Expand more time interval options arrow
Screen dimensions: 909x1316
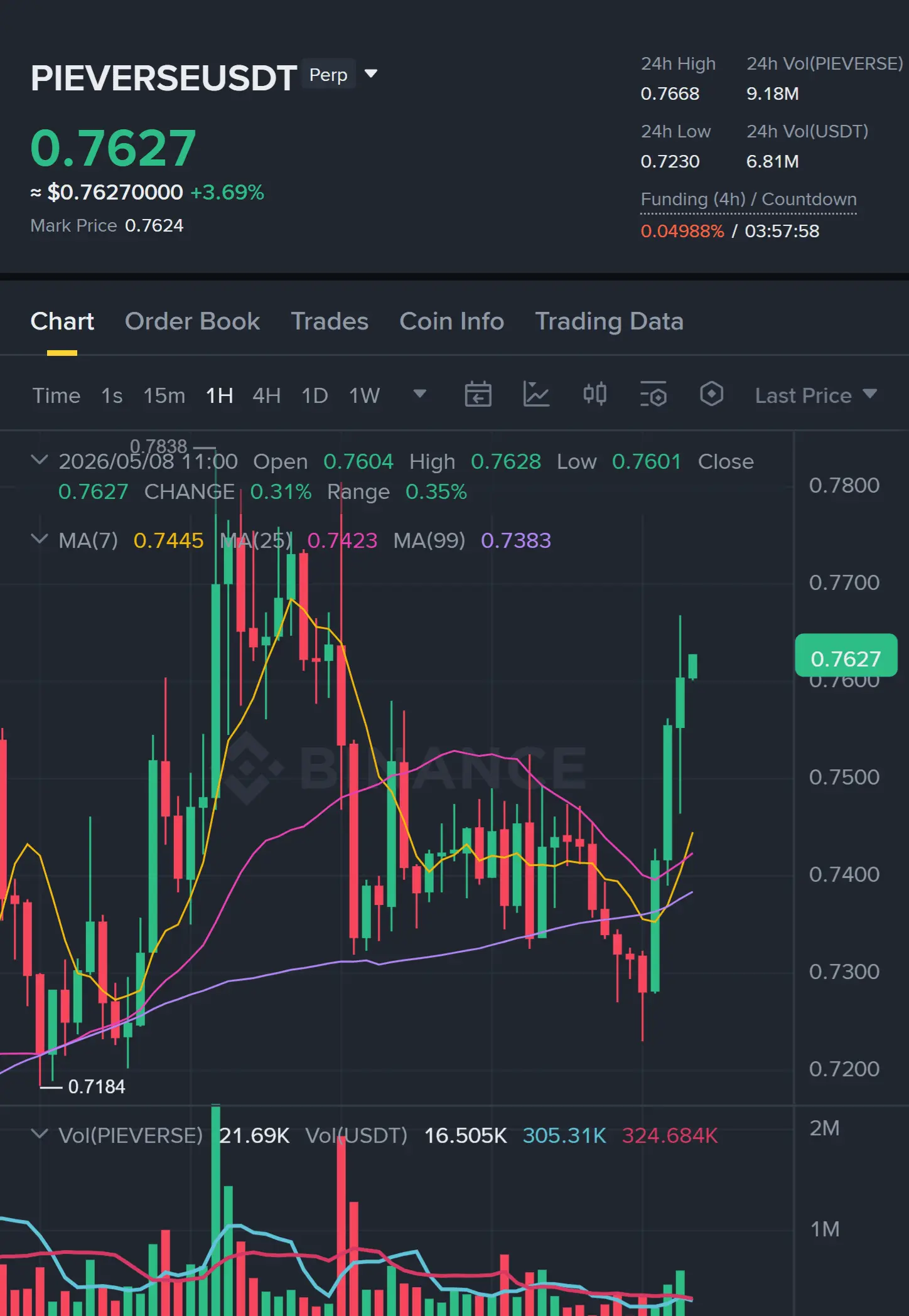pyautogui.click(x=420, y=394)
